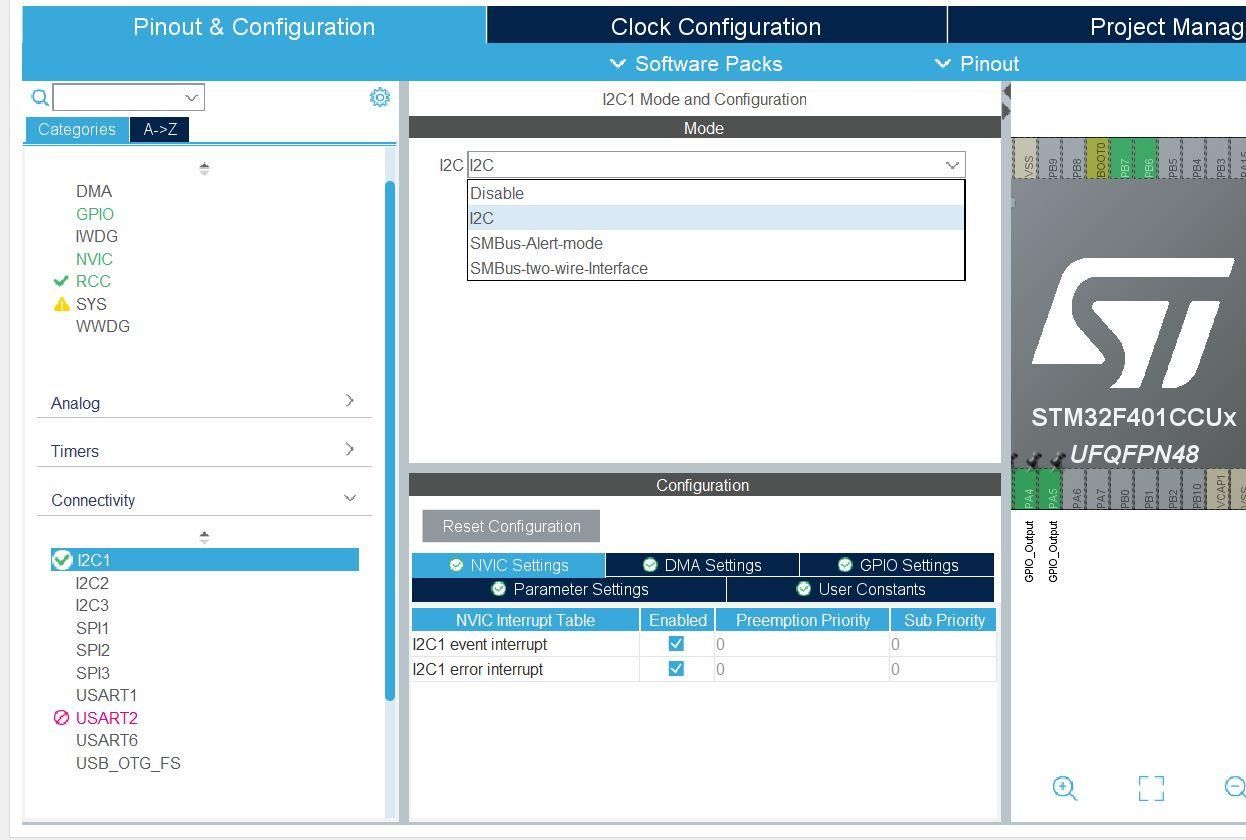Click the peripheral search magnifier icon

pos(39,97)
